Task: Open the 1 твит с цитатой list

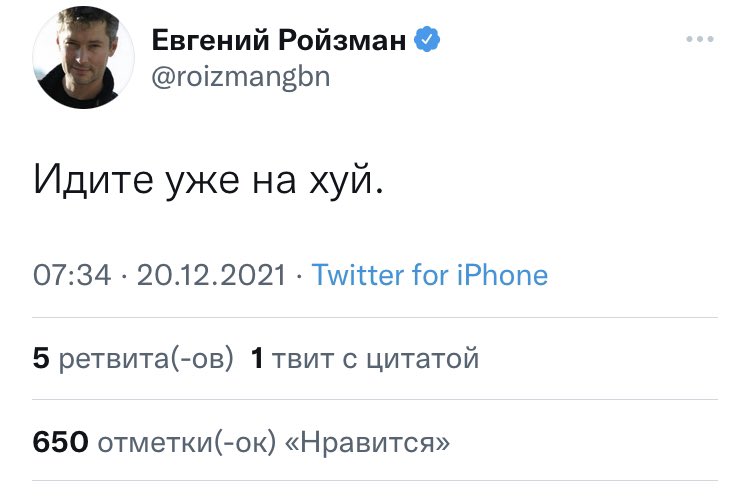Action: [364, 358]
